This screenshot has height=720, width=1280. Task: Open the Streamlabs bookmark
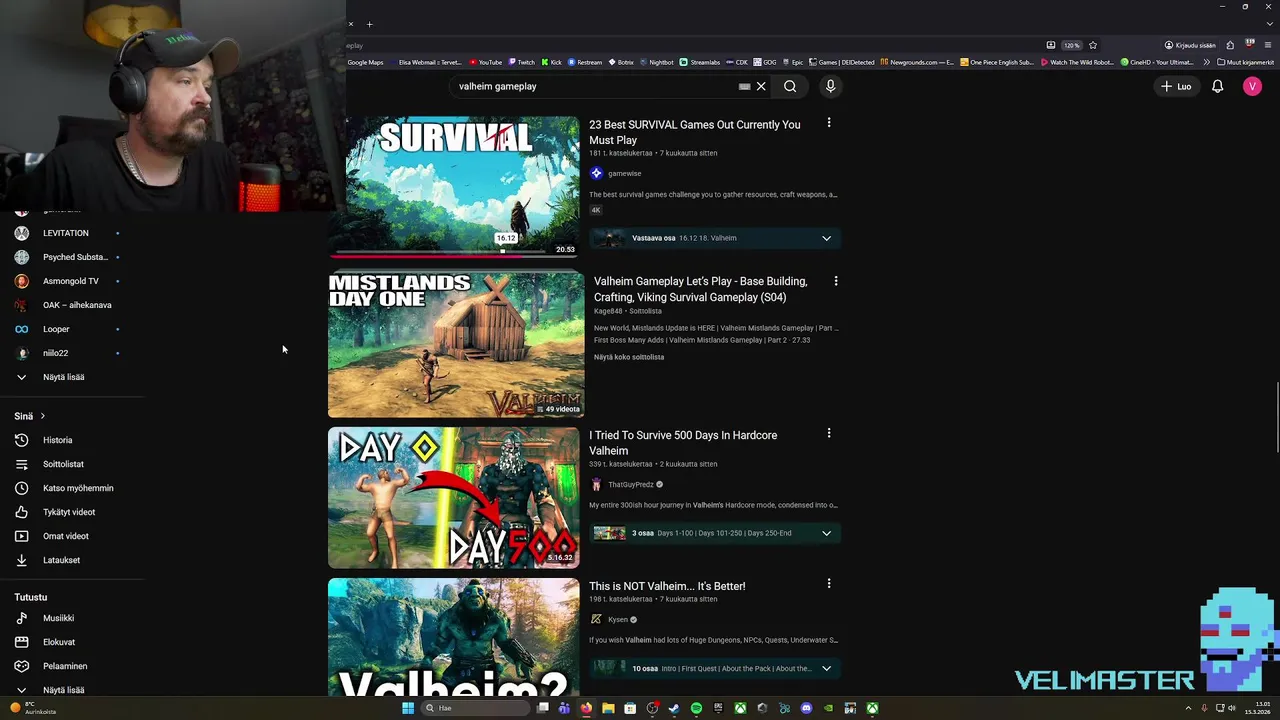coord(699,62)
